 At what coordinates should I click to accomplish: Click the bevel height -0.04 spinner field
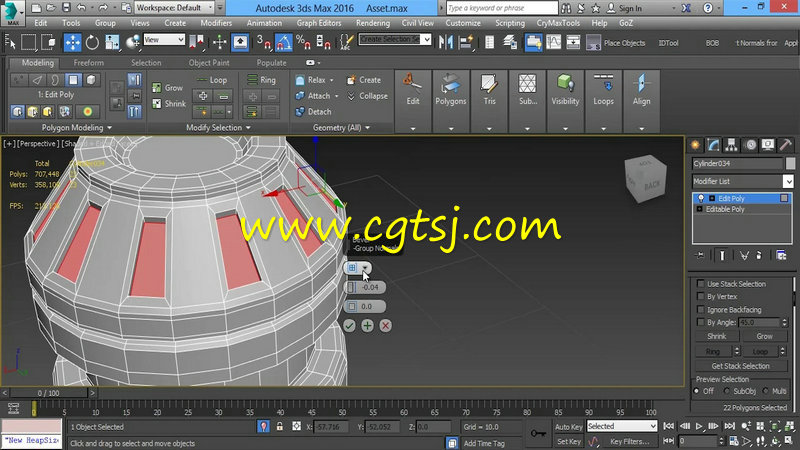[365, 287]
